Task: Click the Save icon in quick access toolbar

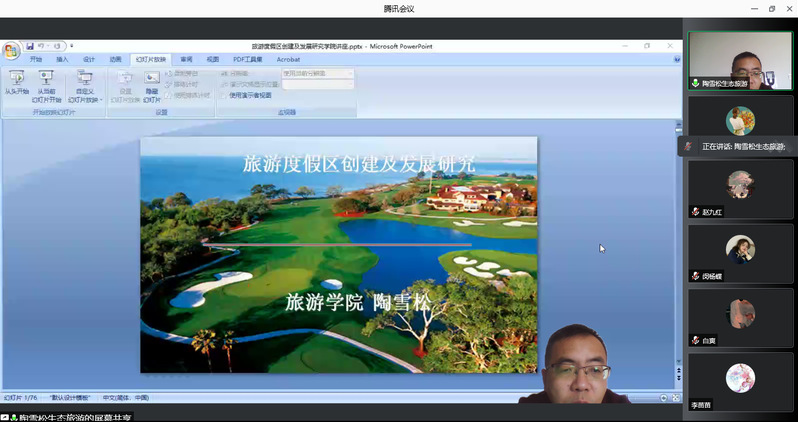Action: pyautogui.click(x=30, y=46)
